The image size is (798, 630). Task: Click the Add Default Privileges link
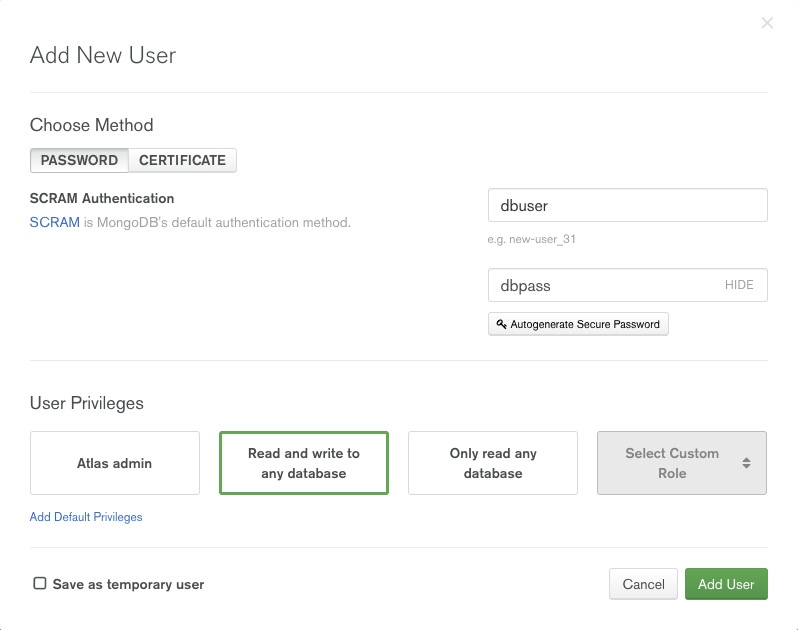pos(86,517)
